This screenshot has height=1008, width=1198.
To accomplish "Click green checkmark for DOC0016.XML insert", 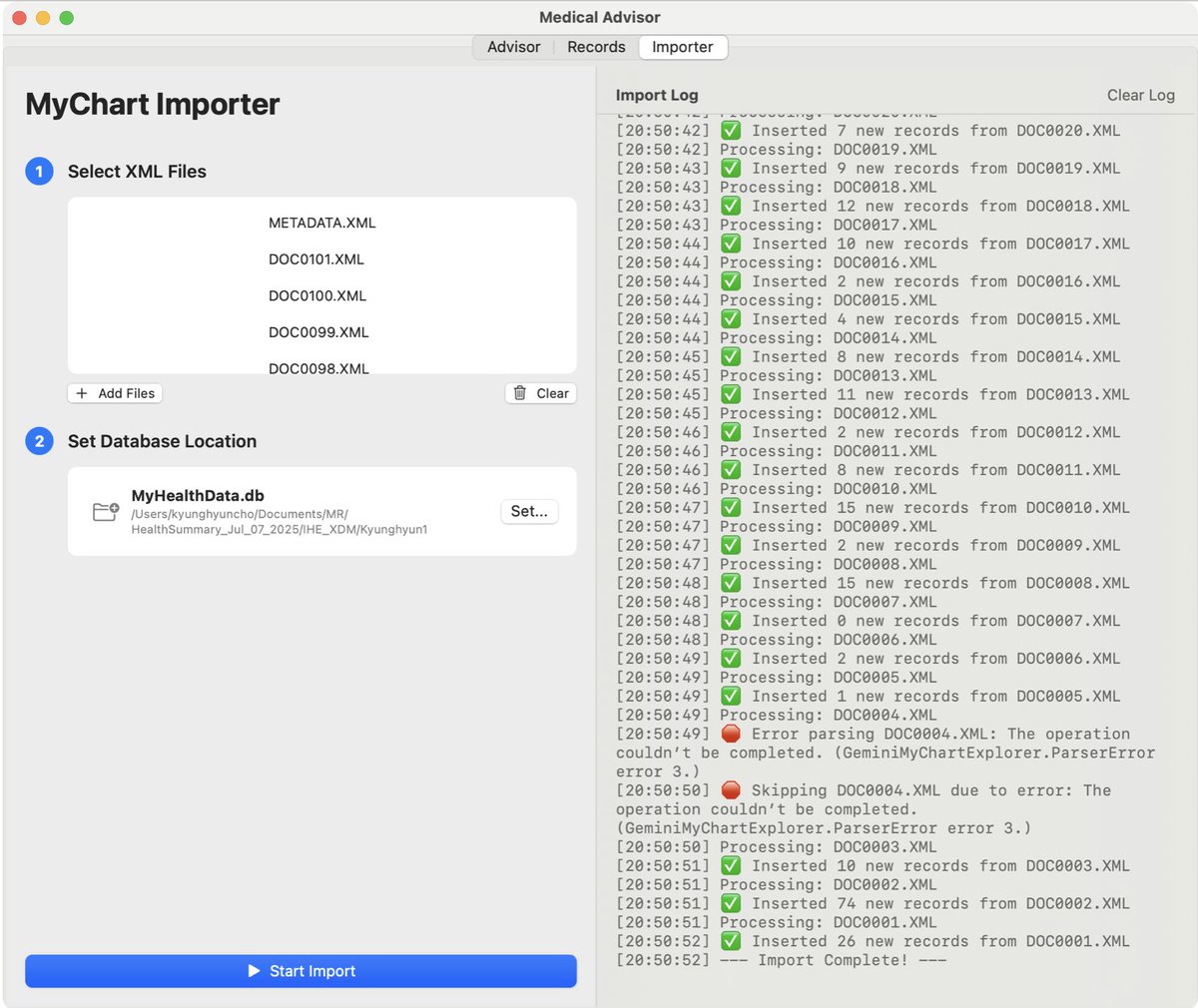I will pyautogui.click(x=731, y=281).
